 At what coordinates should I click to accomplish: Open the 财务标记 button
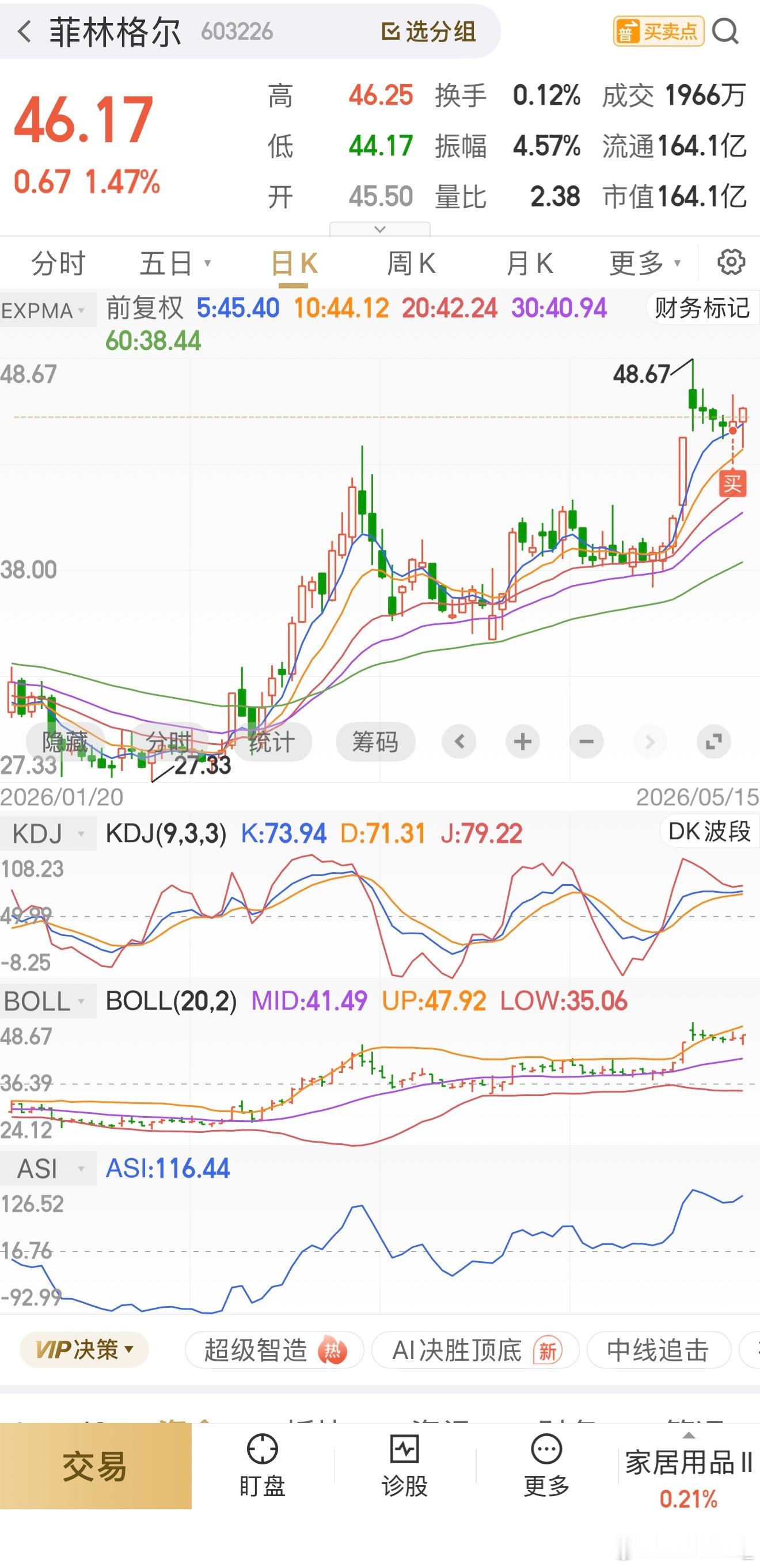click(x=702, y=308)
